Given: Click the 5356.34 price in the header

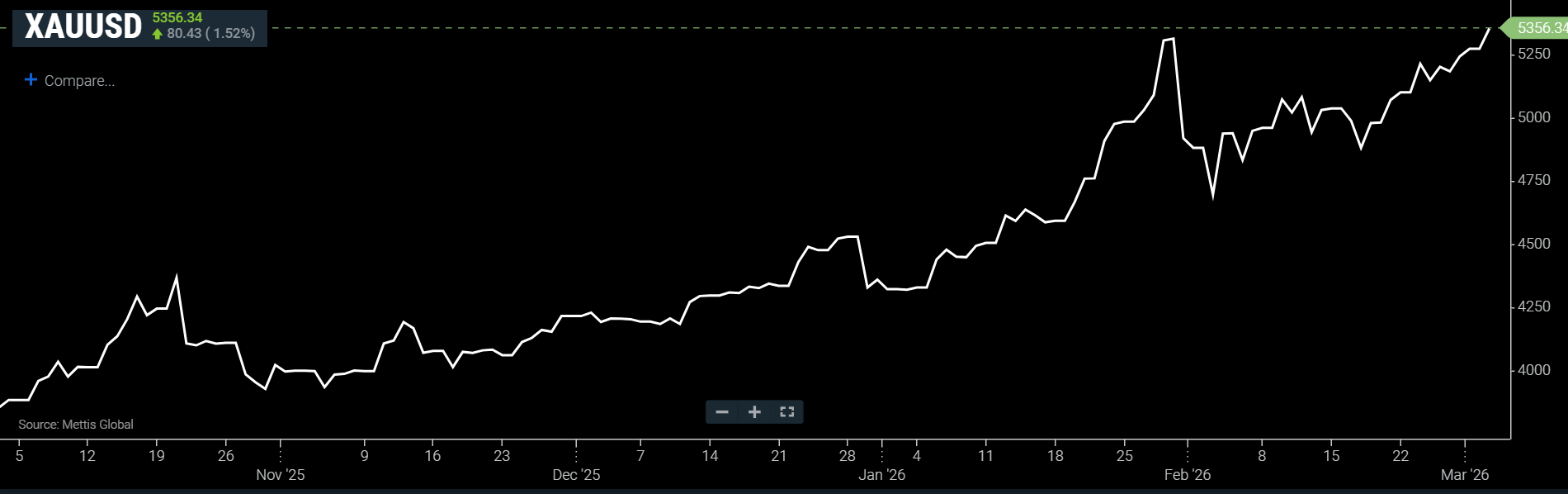Looking at the screenshot, I should (177, 17).
